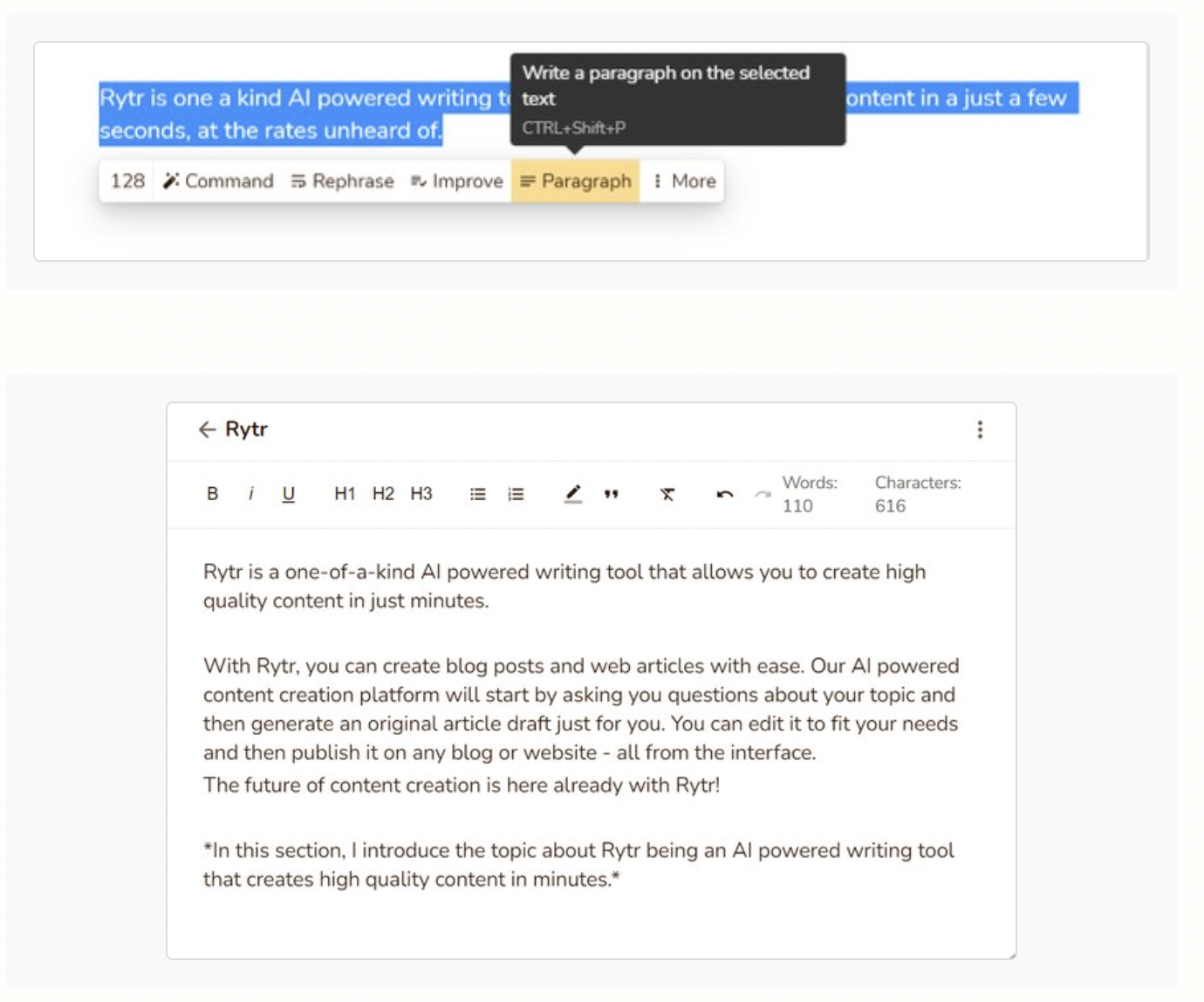Insert a numbered list
Image resolution: width=1204 pixels, height=1002 pixels.
516,494
